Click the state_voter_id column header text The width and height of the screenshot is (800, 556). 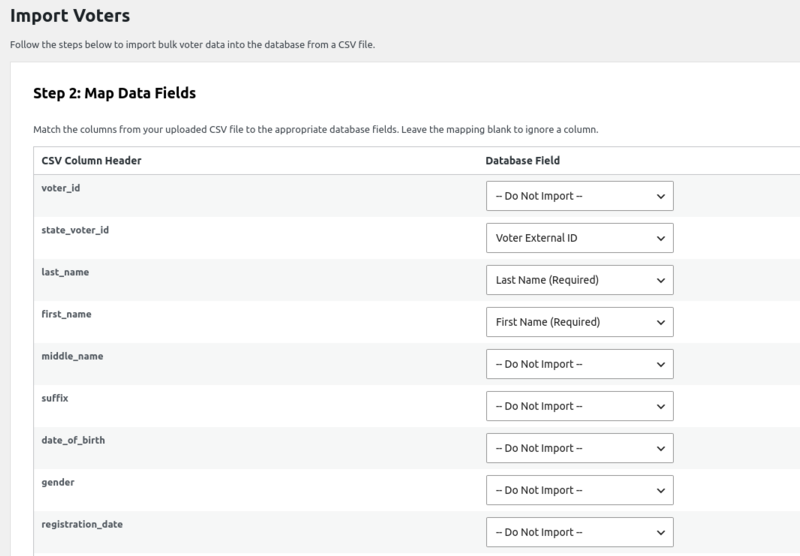(75, 230)
